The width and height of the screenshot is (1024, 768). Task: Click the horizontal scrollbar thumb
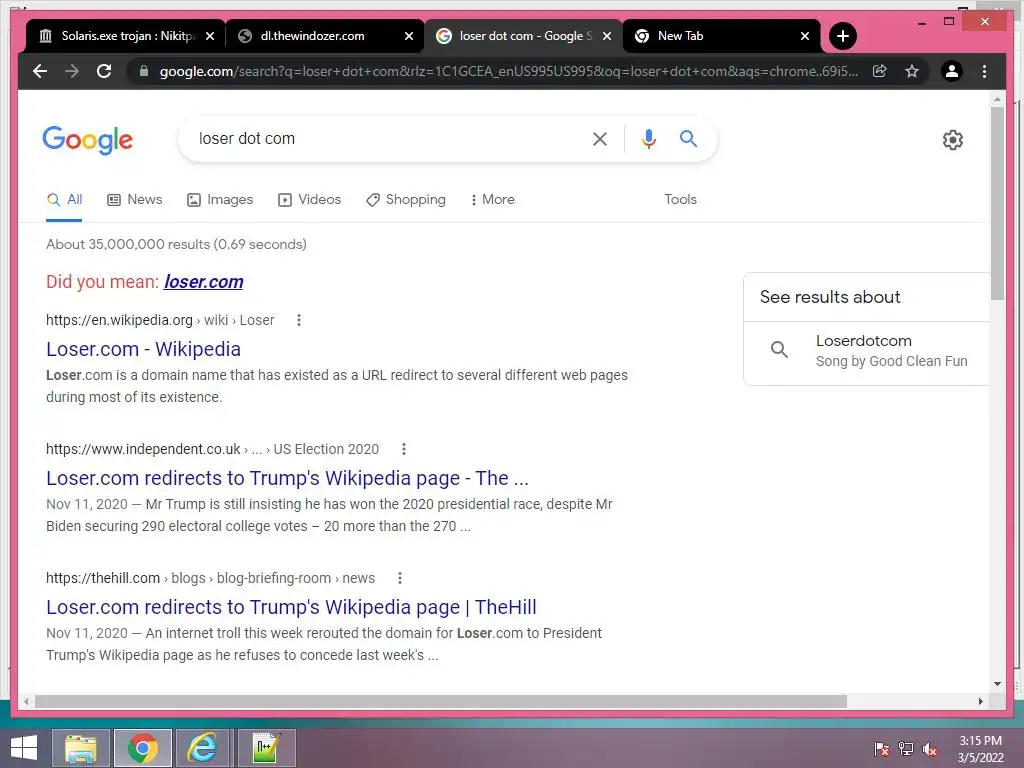pos(440,701)
